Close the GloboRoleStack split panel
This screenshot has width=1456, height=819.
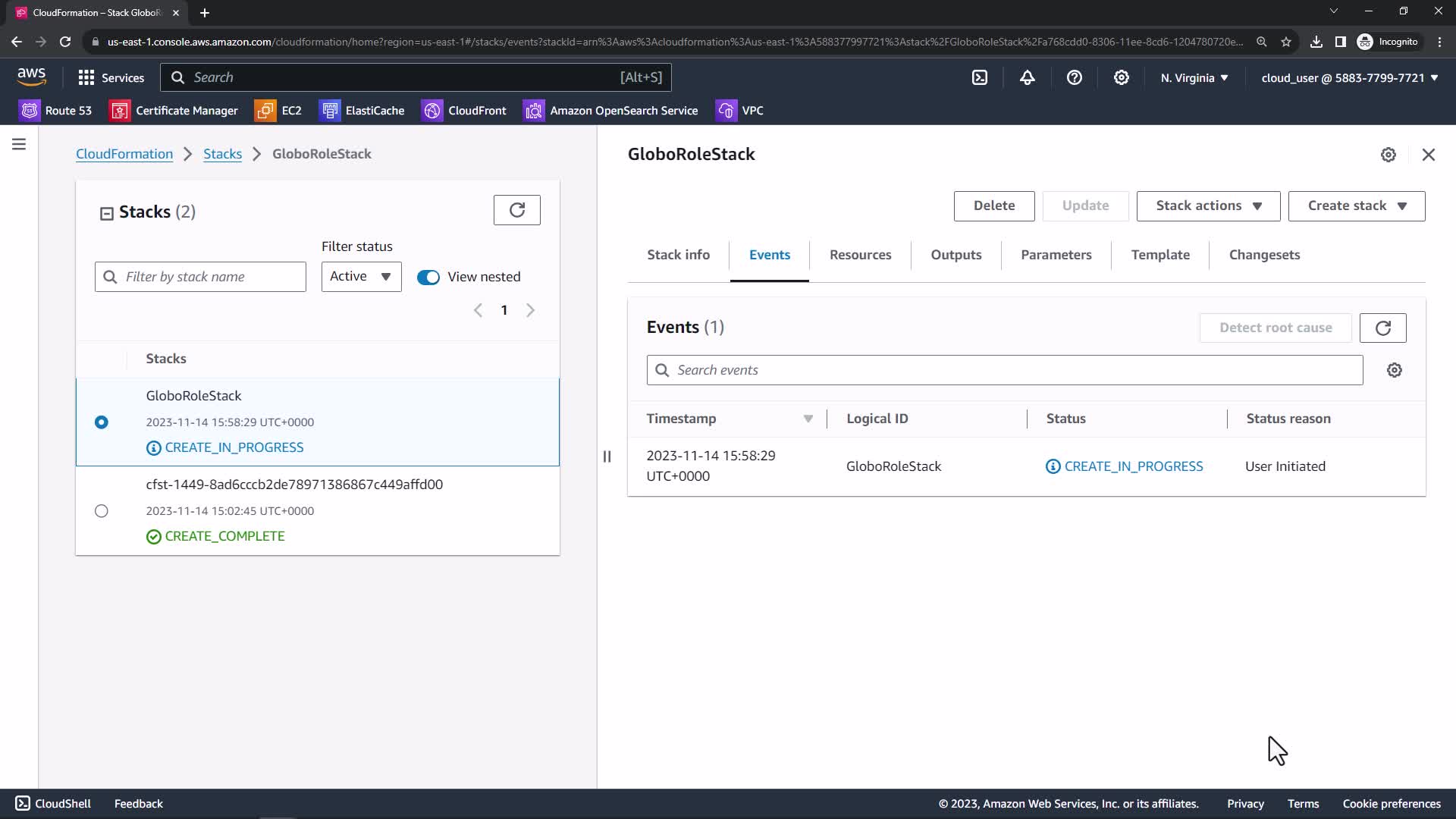tap(1428, 155)
